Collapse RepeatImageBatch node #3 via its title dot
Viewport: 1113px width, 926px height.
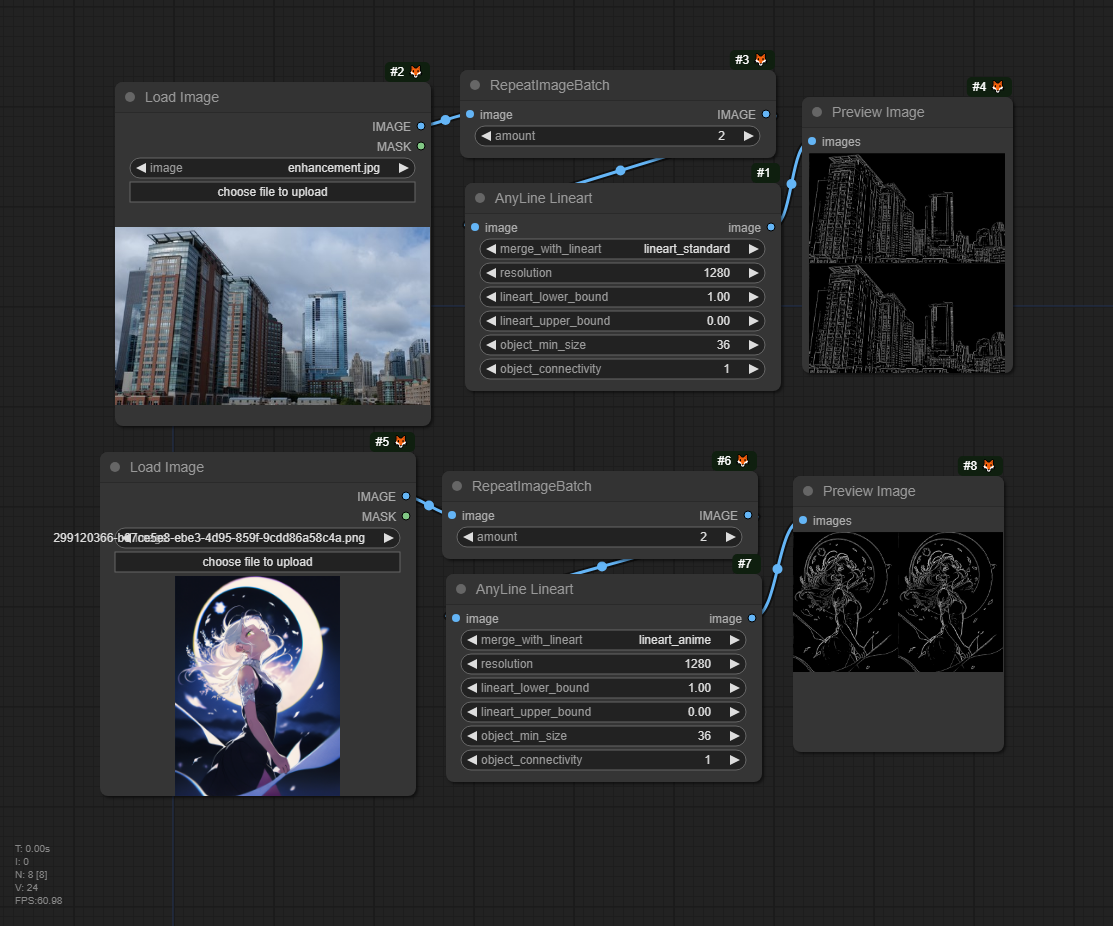pos(475,86)
